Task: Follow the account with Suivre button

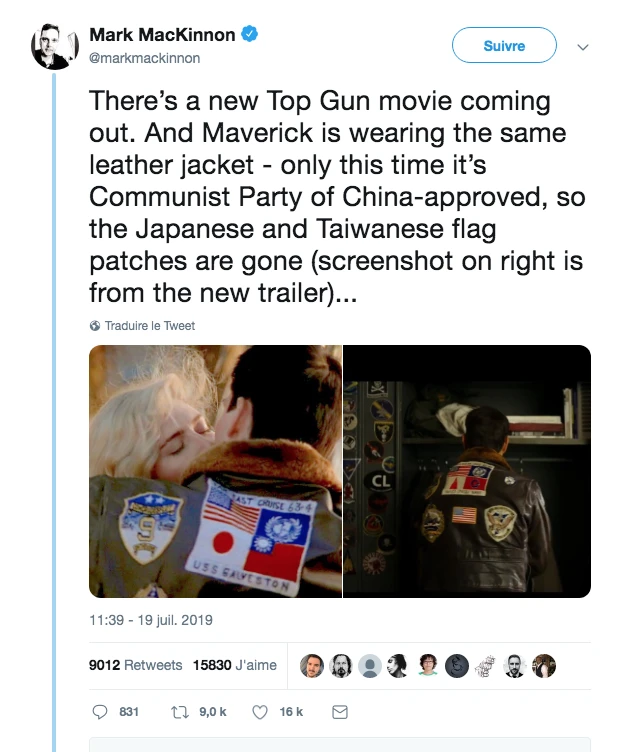Action: click(x=504, y=45)
